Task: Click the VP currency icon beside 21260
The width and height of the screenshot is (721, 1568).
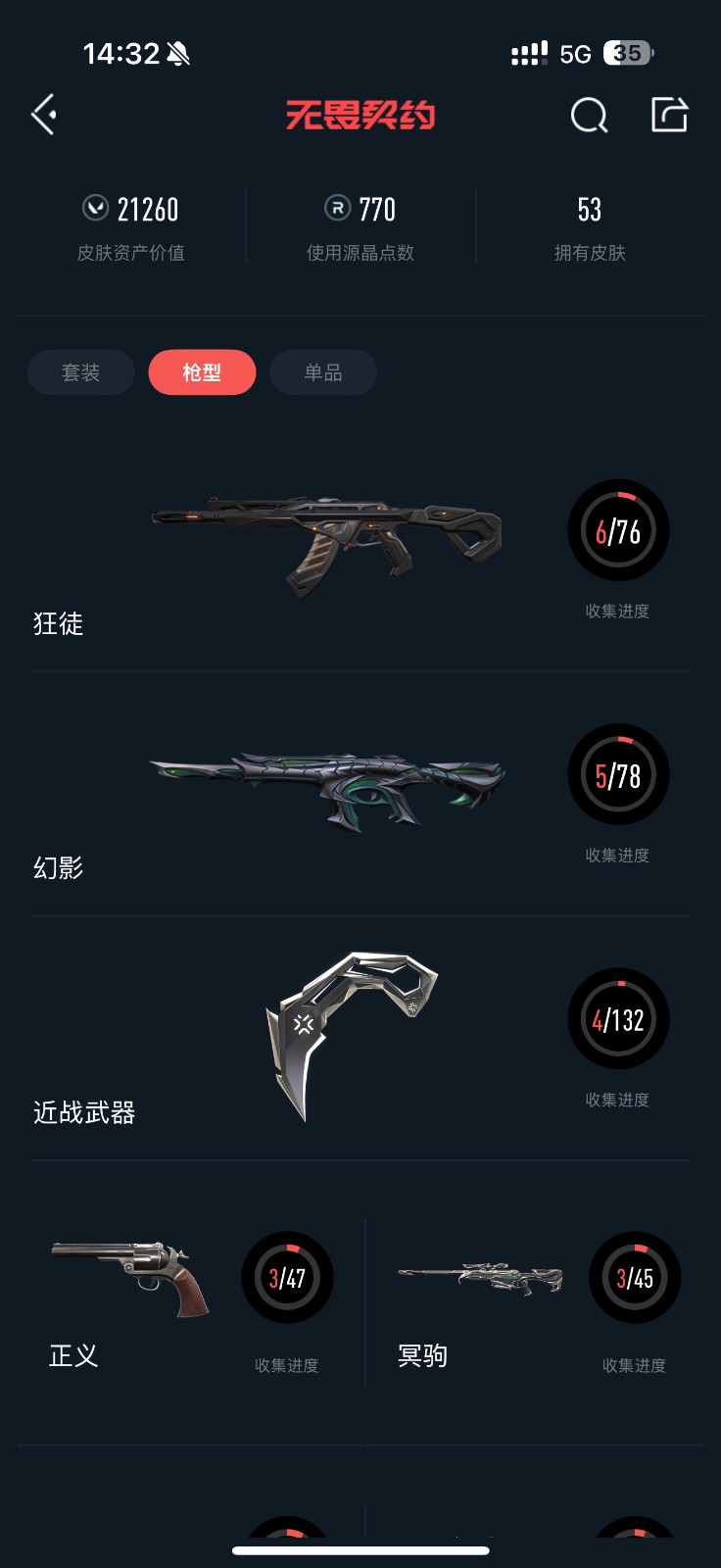Action: click(x=95, y=208)
